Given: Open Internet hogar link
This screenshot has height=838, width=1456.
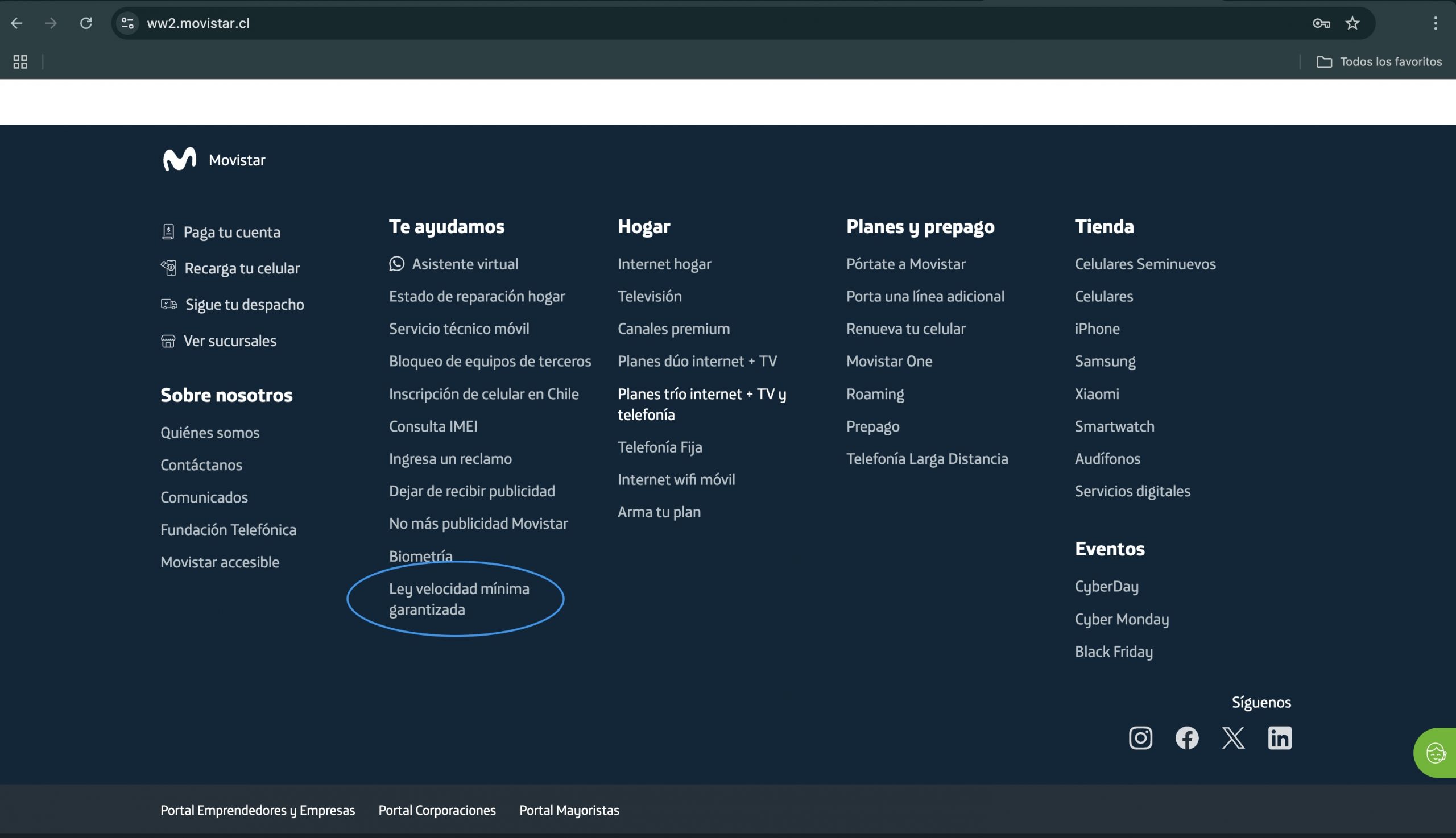Looking at the screenshot, I should coord(664,264).
